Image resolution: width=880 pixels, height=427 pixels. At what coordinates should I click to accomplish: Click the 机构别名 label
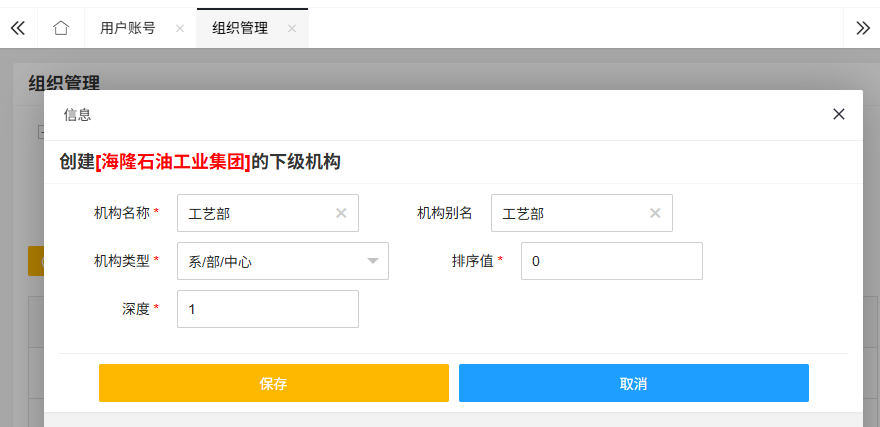tap(444, 213)
